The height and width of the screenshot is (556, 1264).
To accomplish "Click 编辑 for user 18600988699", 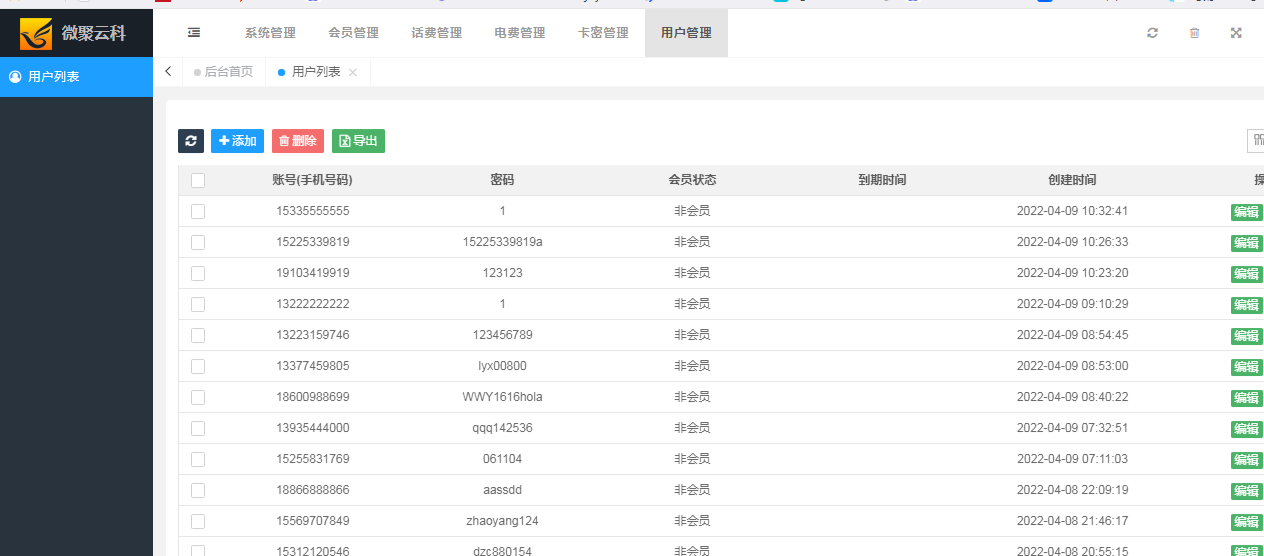I will [x=1246, y=398].
